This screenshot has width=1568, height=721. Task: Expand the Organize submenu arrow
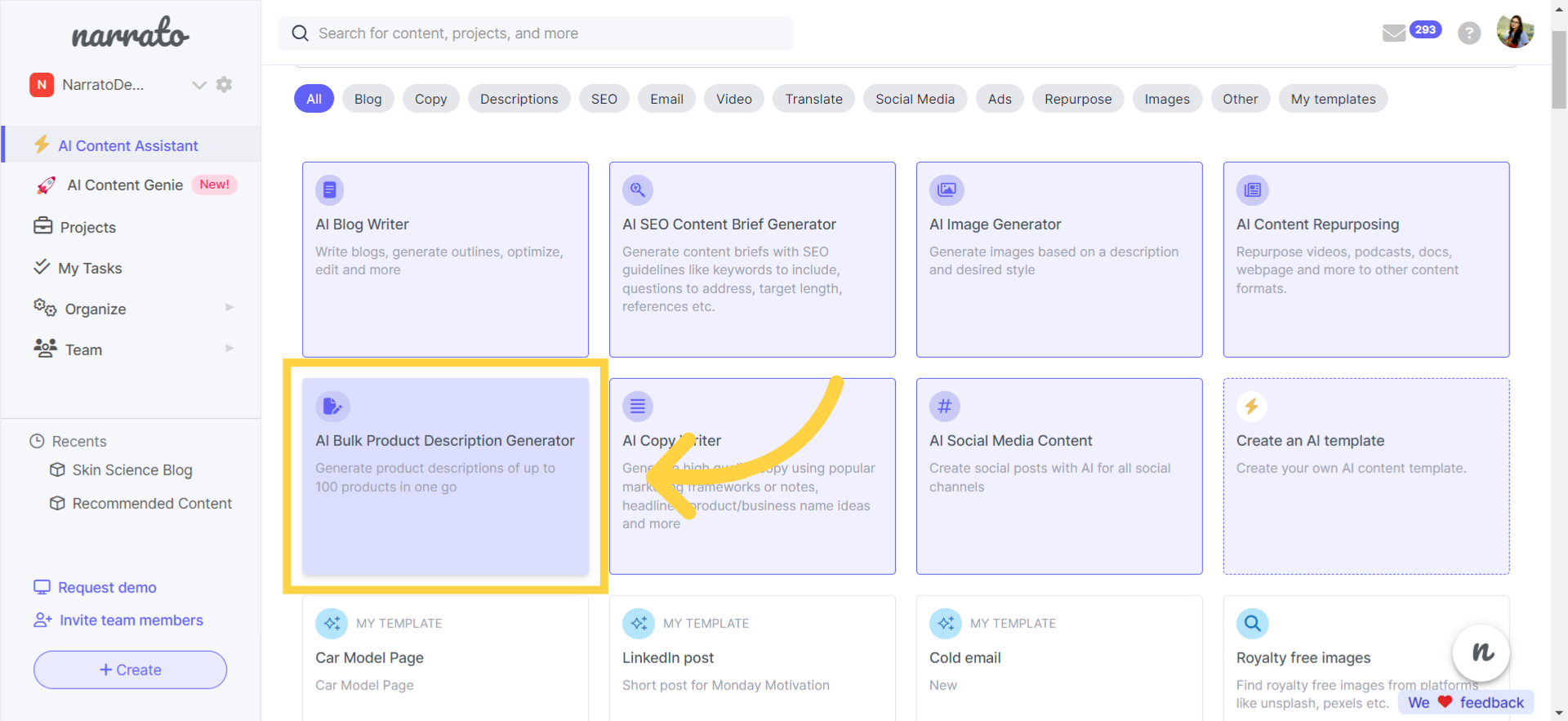pyautogui.click(x=229, y=308)
